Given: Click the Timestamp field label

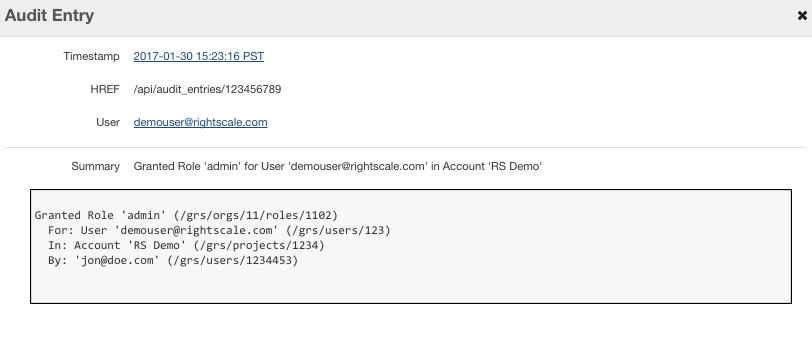Looking at the screenshot, I should pos(91,56).
